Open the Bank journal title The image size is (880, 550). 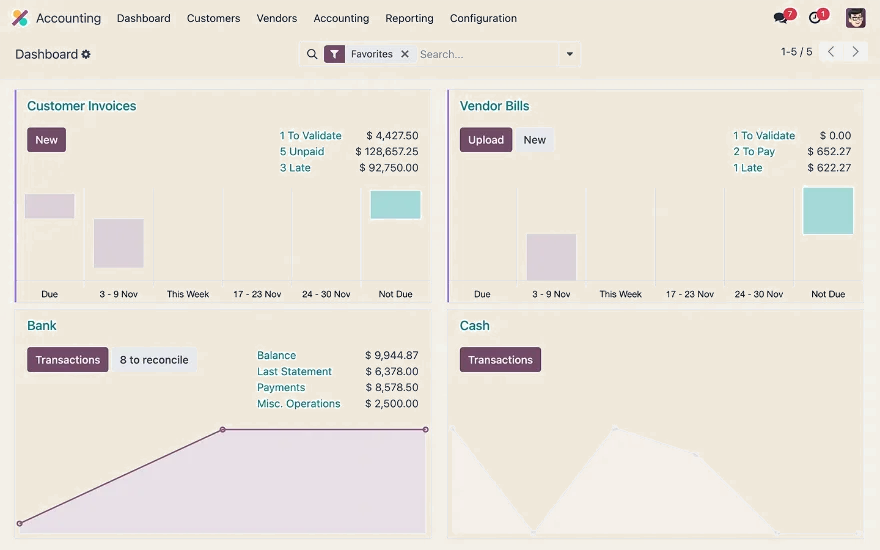click(x=42, y=326)
